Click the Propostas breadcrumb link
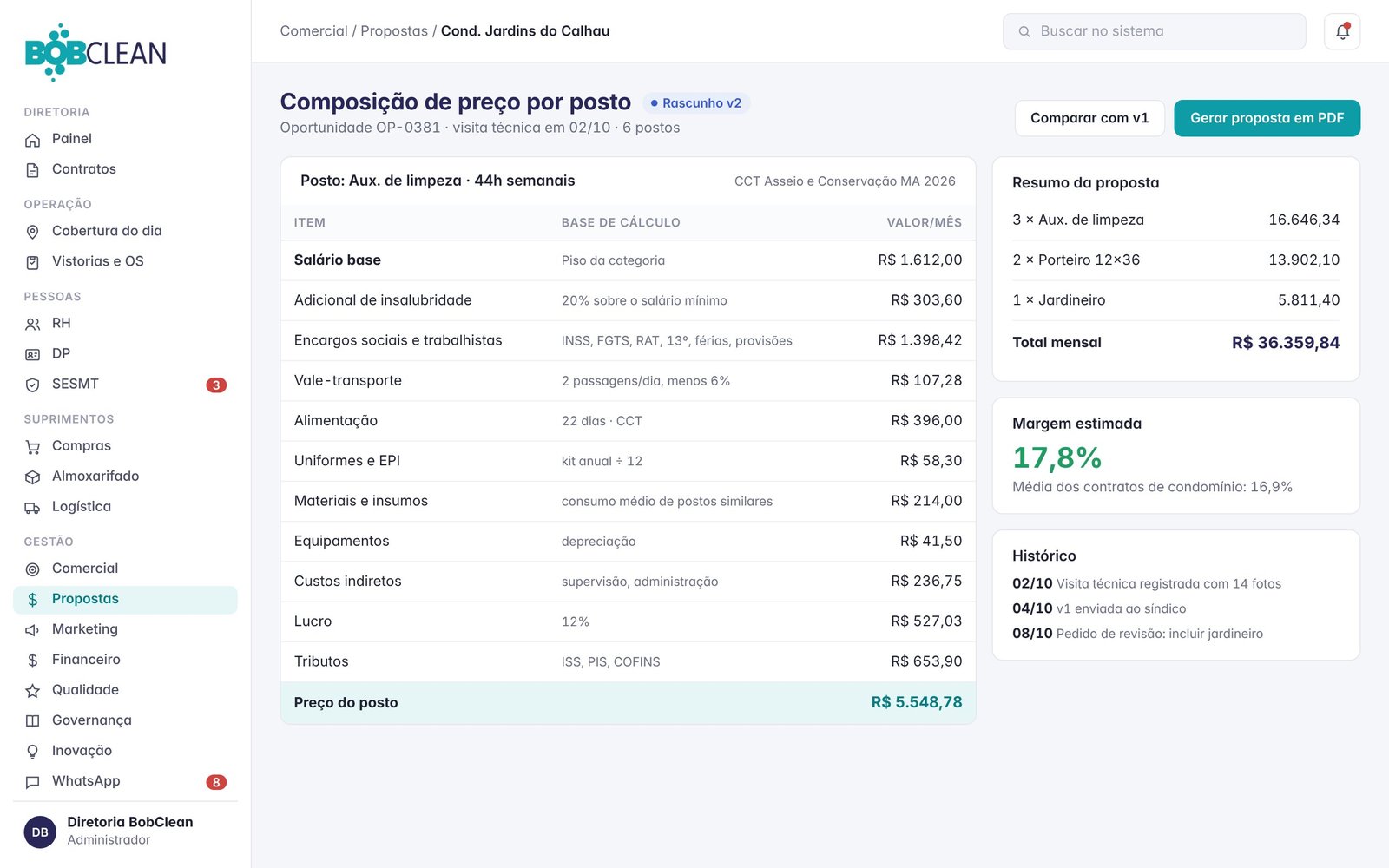 (394, 31)
